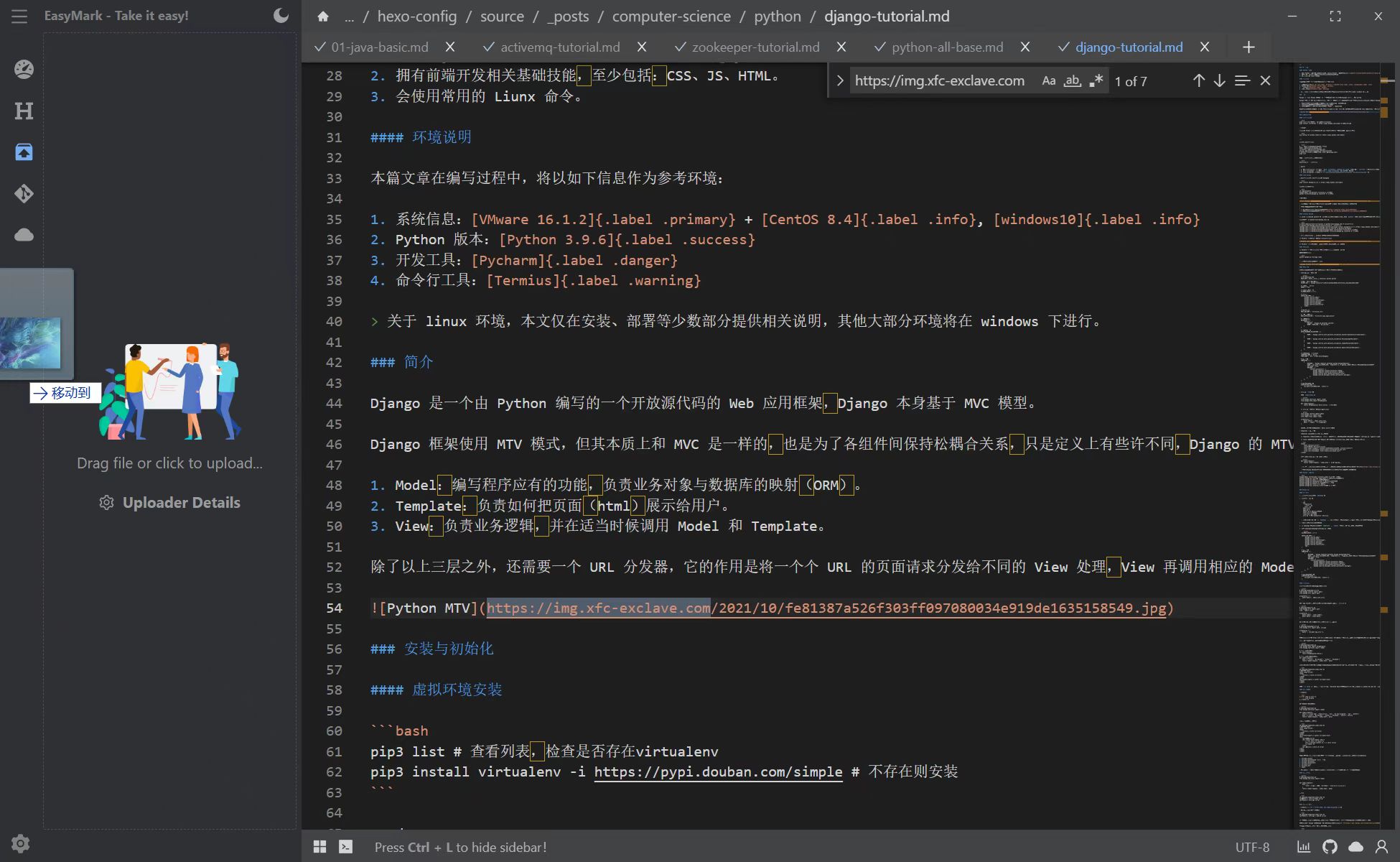The width and height of the screenshot is (1400, 862).
Task: Click the image thumbnail in the upload panel
Action: (x=30, y=343)
